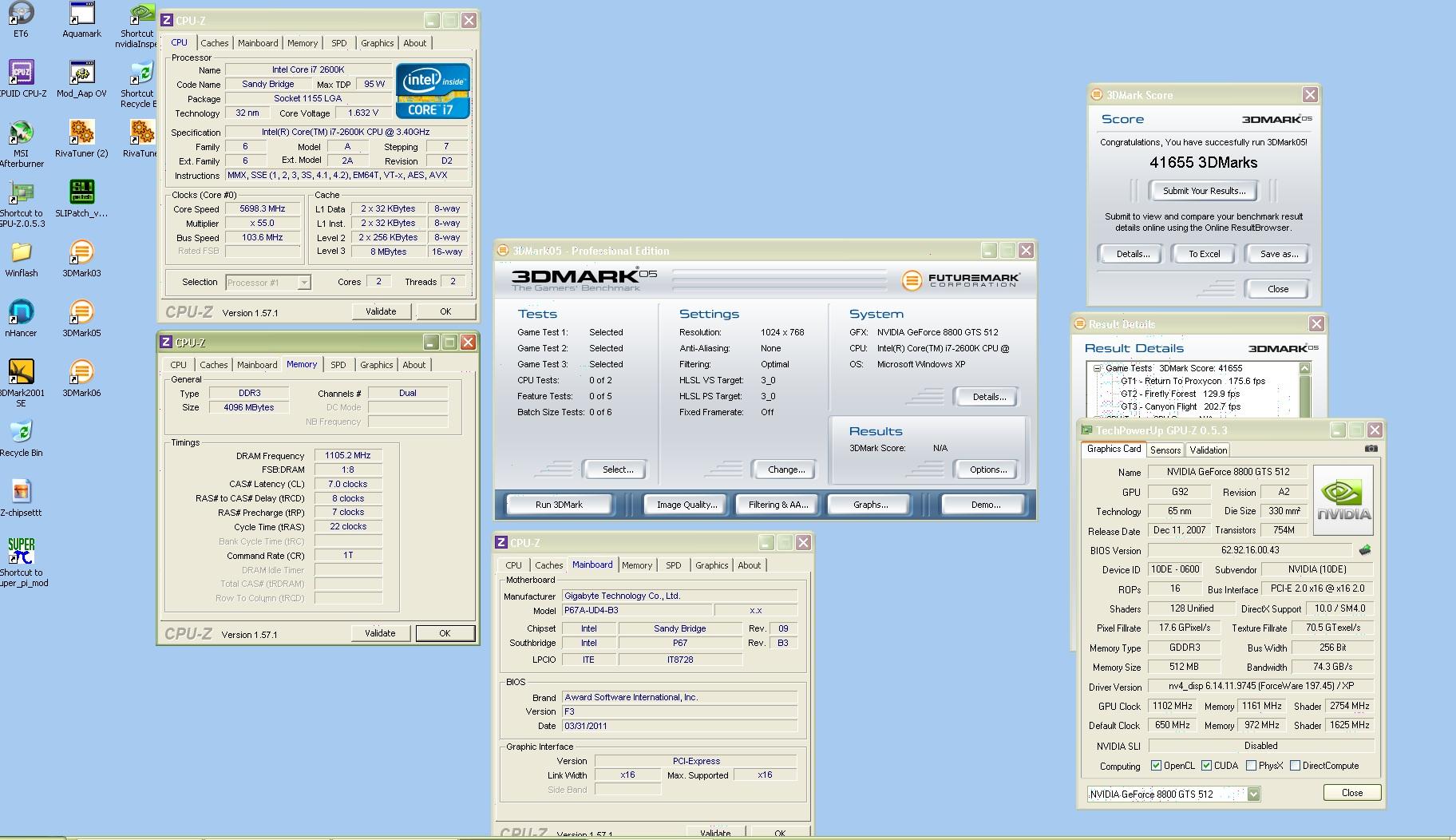Click the Futuremark logo in 3DMark05 window
The width and height of the screenshot is (1456, 840).
click(960, 280)
